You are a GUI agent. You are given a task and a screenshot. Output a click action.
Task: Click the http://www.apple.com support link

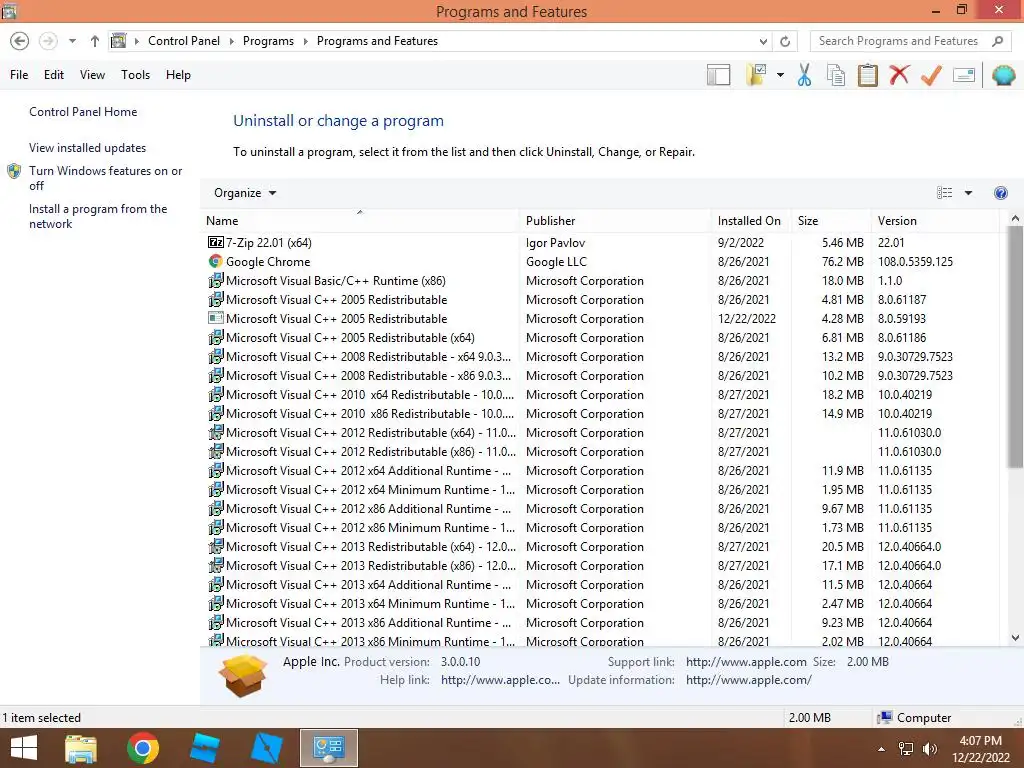[x=746, y=662]
